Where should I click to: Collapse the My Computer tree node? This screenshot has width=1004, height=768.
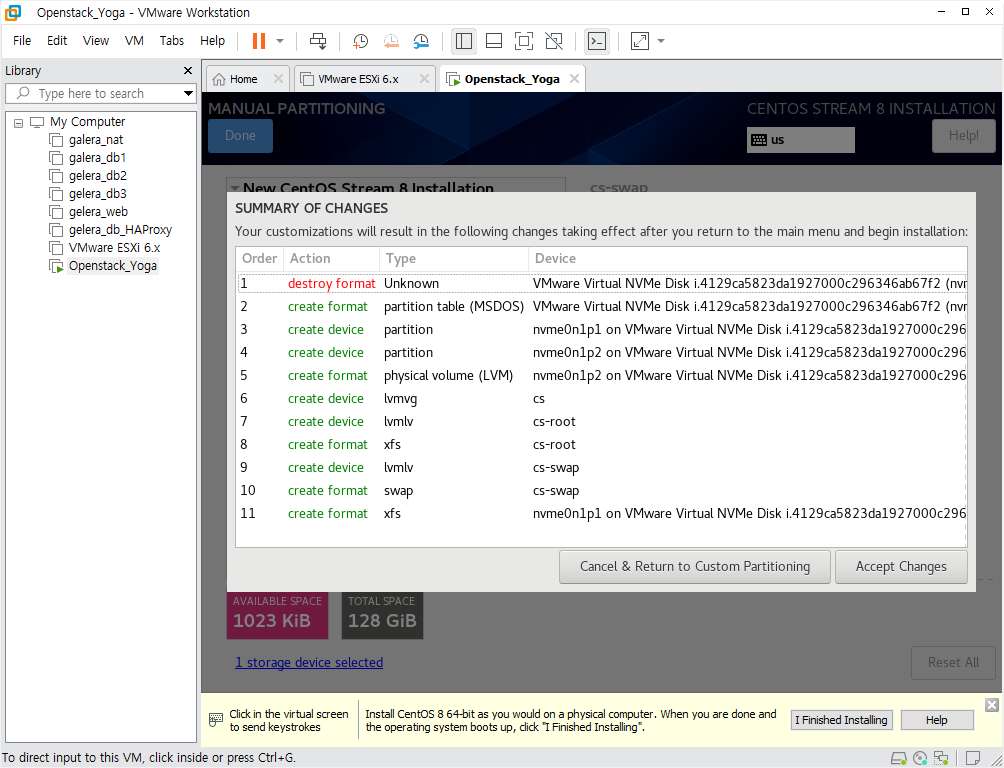click(19, 122)
